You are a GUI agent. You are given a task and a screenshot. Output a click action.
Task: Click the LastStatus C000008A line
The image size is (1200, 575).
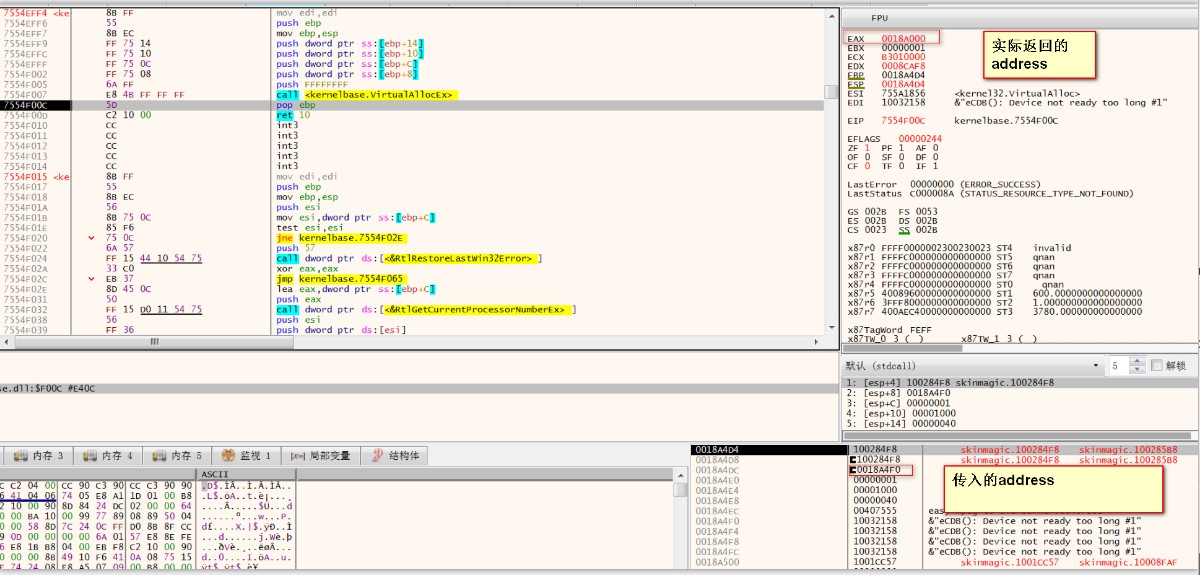tap(990, 194)
